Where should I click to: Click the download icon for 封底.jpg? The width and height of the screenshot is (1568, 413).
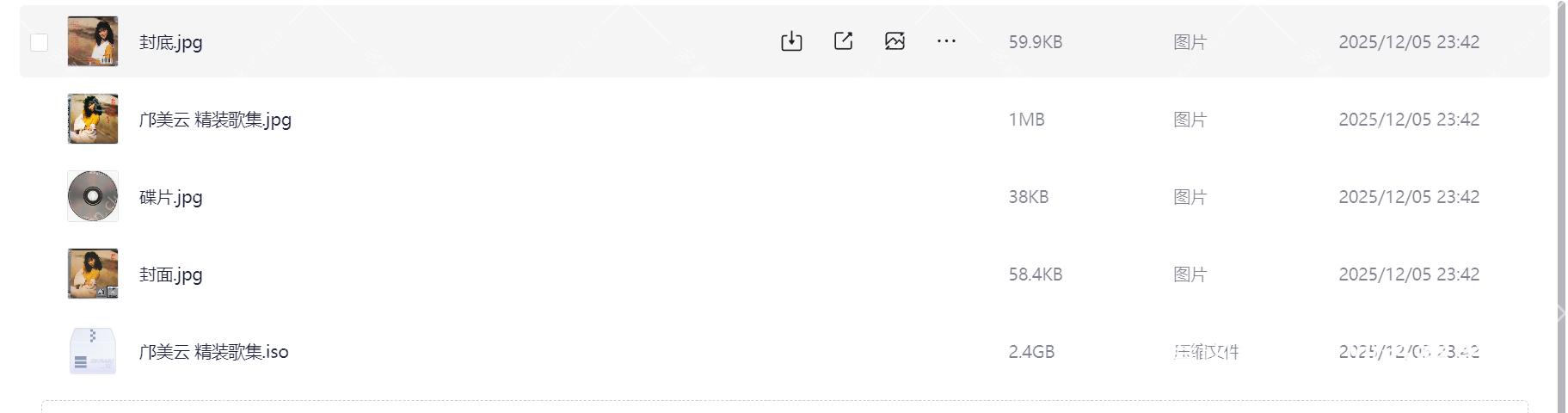click(791, 41)
